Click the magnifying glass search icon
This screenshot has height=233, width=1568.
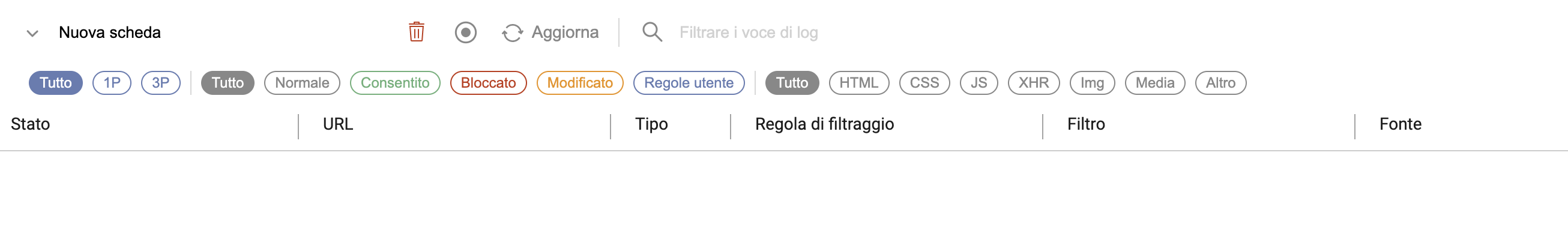652,32
